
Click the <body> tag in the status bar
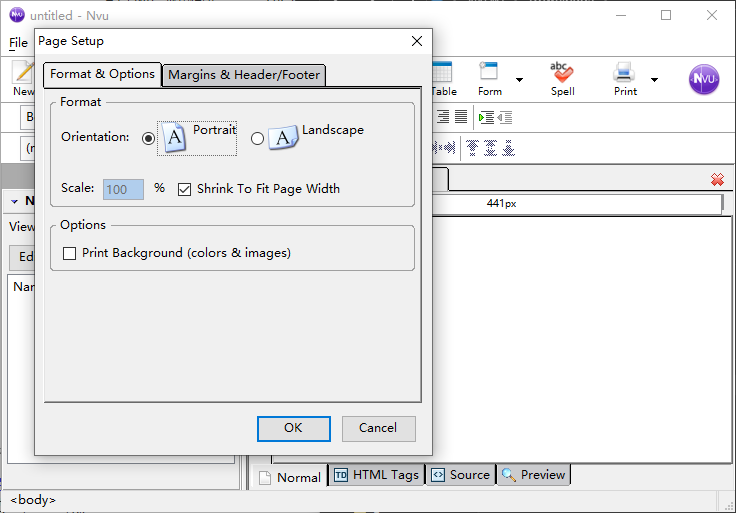click(33, 500)
